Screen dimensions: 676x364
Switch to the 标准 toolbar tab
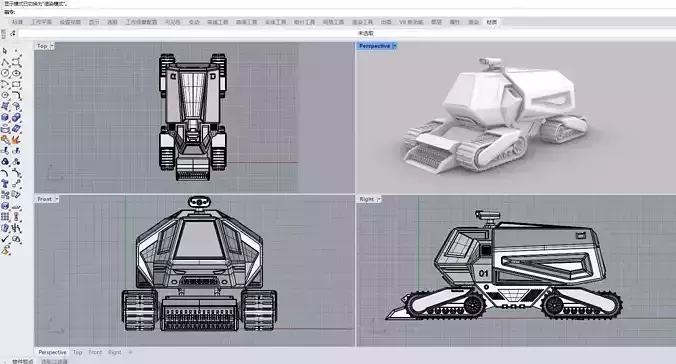(17, 22)
